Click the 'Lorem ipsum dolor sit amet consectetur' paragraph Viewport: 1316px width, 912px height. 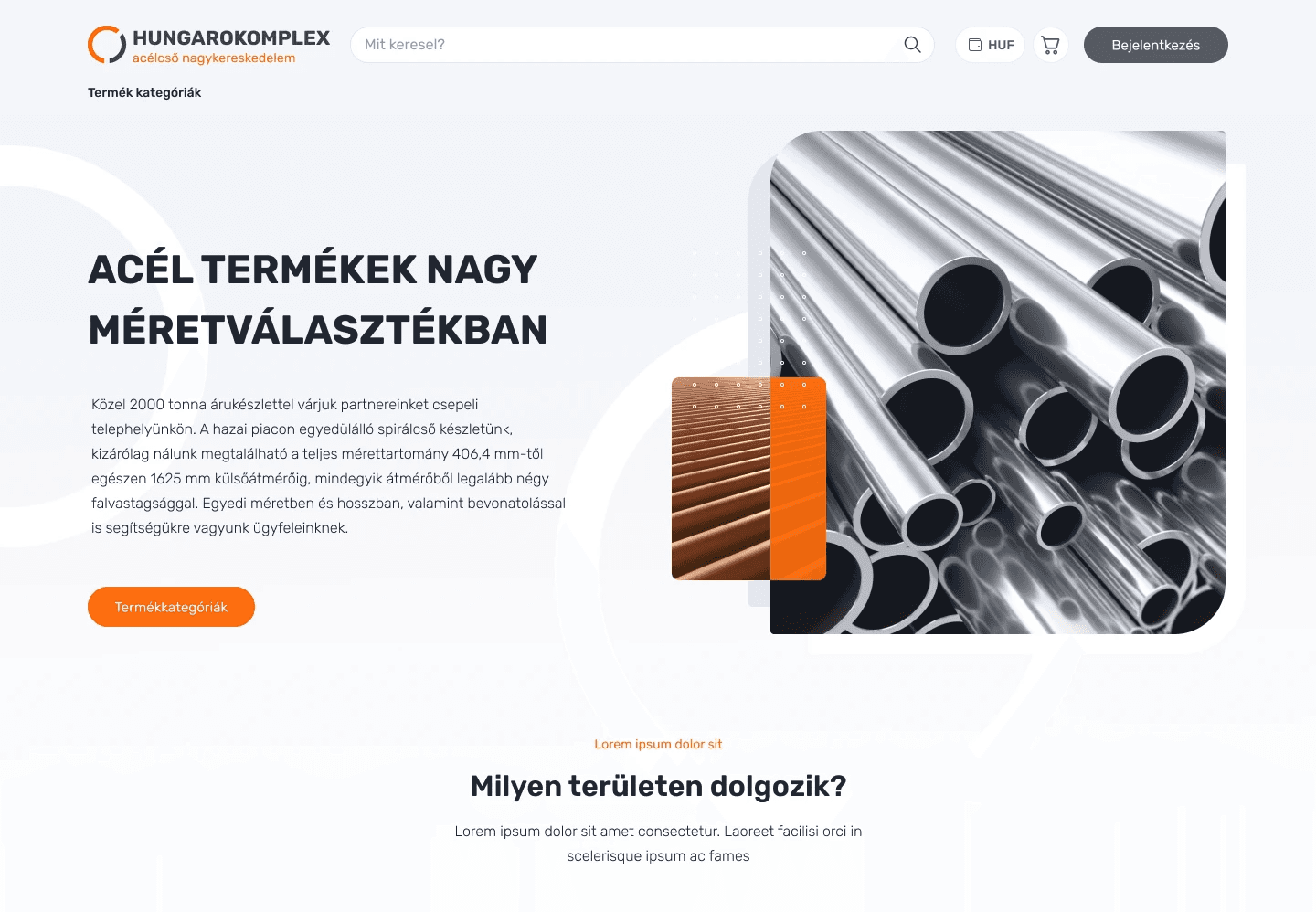click(658, 843)
